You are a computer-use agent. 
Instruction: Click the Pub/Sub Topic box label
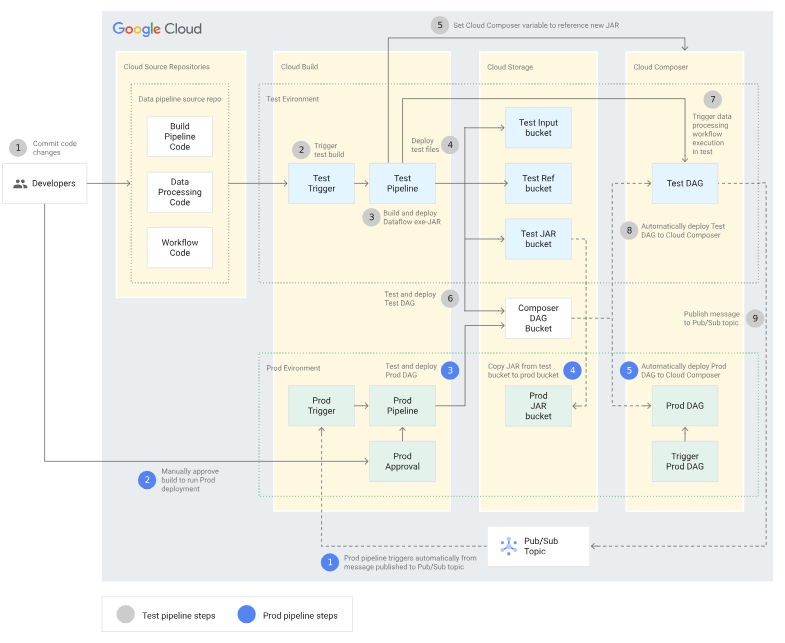541,546
